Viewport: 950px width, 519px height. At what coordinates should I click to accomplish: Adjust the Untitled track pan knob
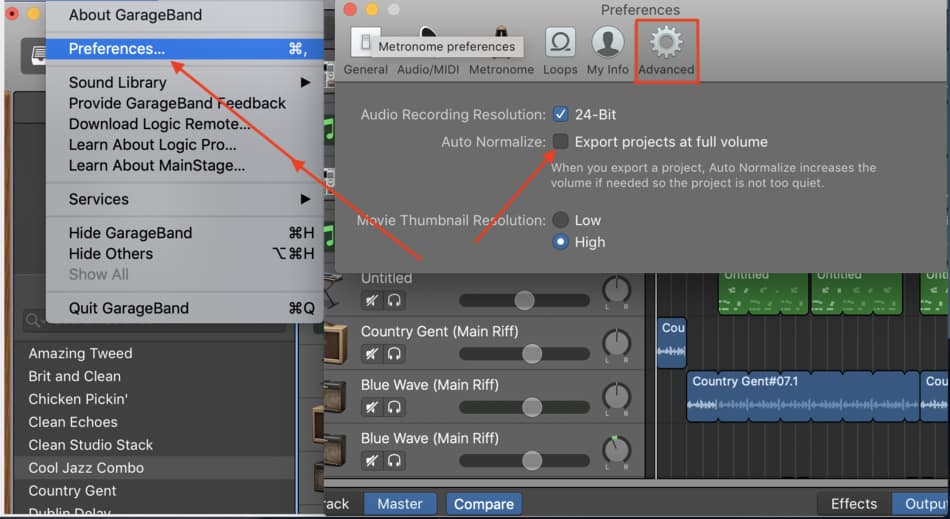point(616,290)
